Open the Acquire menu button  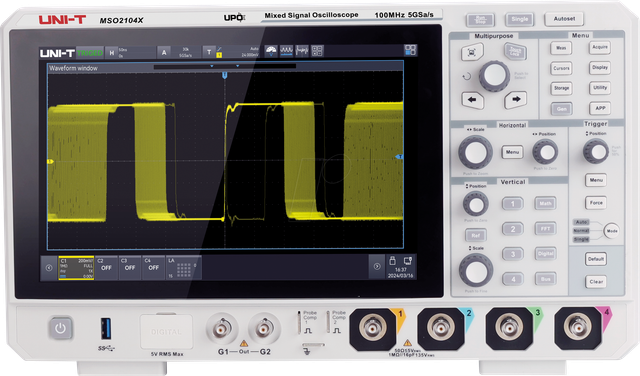pos(600,47)
